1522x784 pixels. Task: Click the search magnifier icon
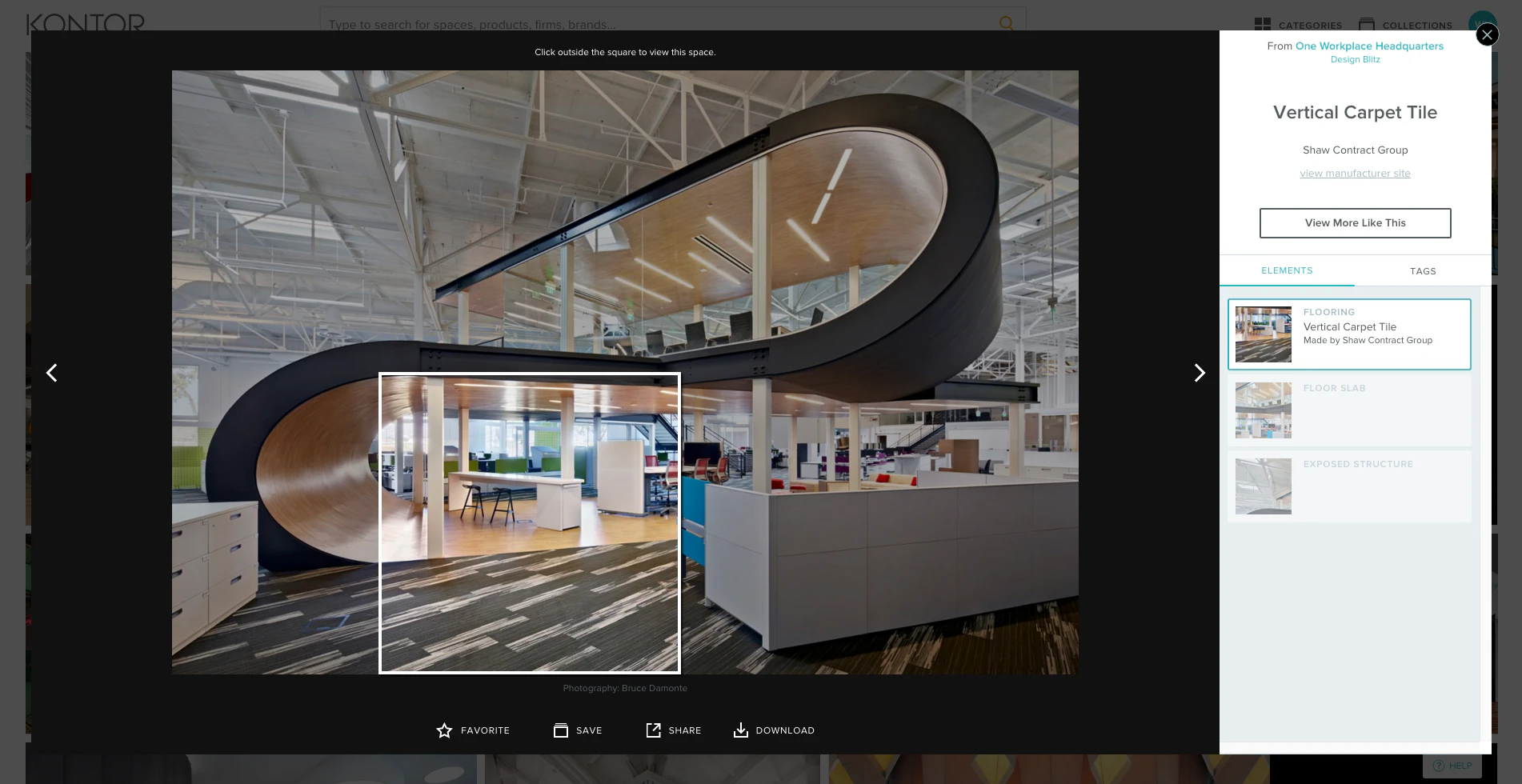[x=1007, y=24]
